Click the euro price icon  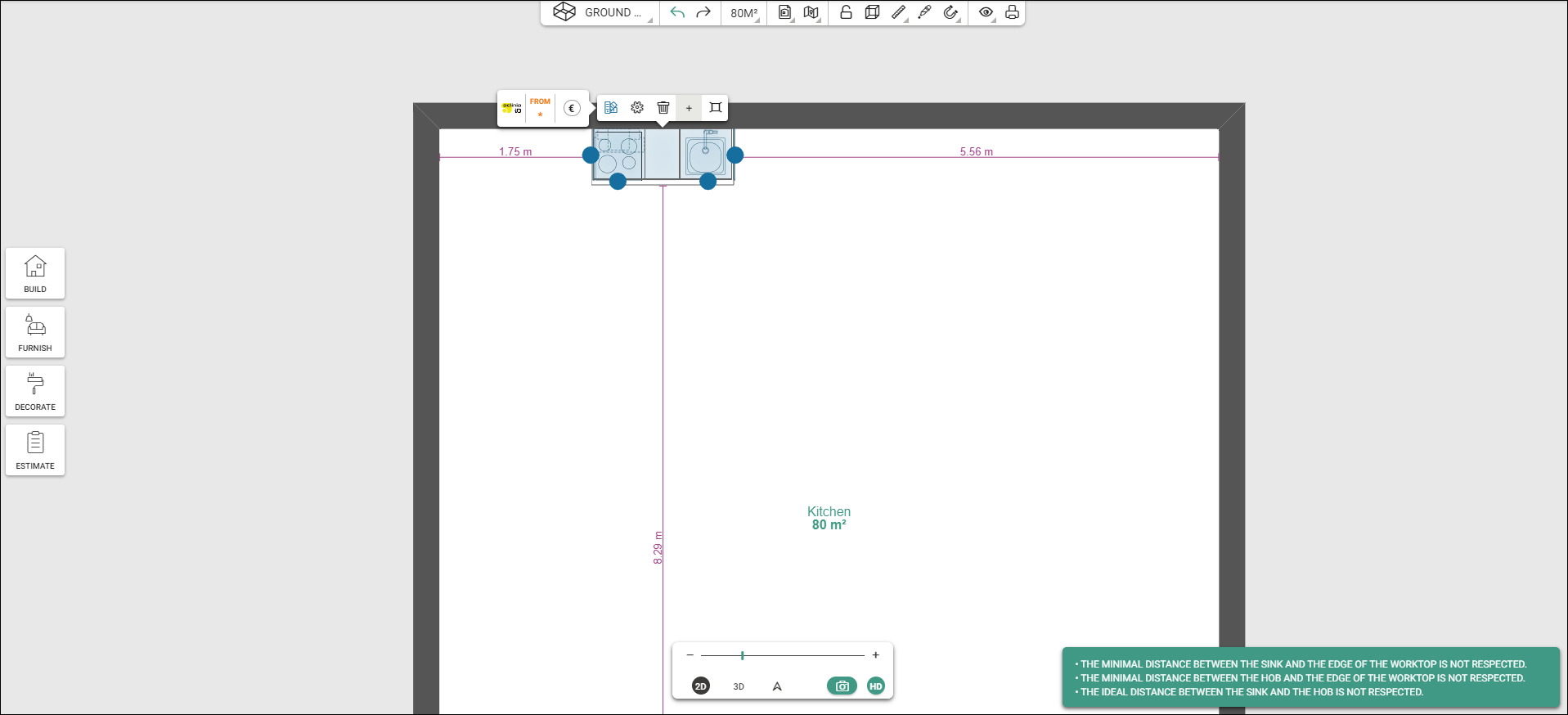[x=572, y=108]
